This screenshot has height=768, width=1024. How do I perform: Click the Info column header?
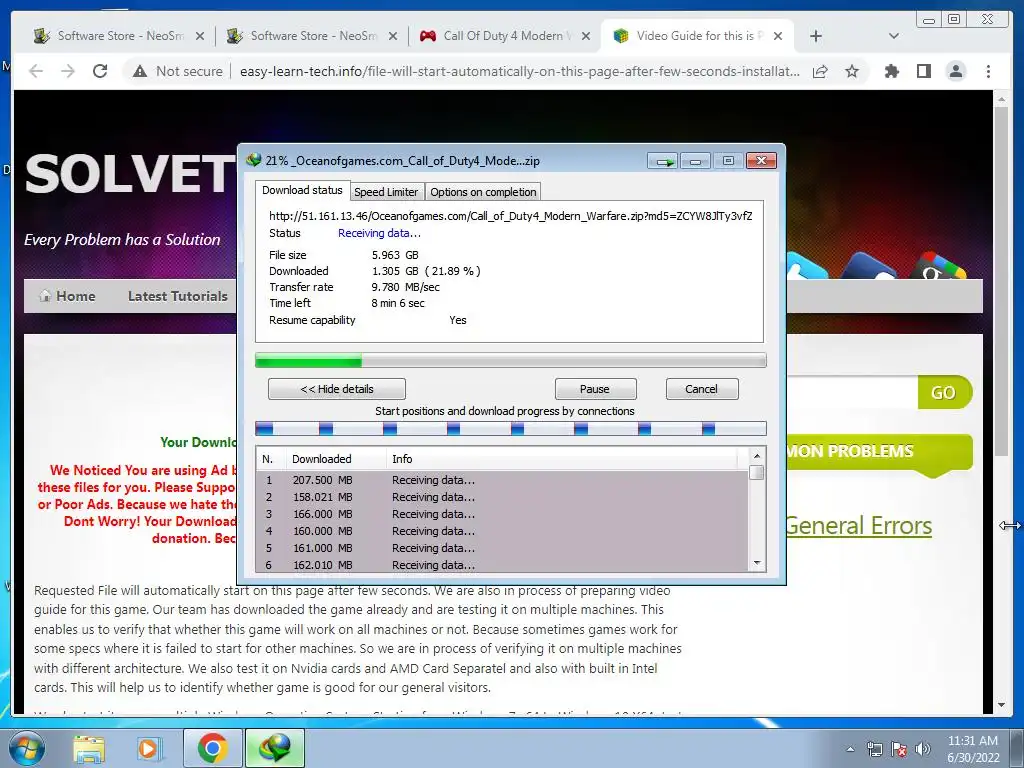pos(562,459)
